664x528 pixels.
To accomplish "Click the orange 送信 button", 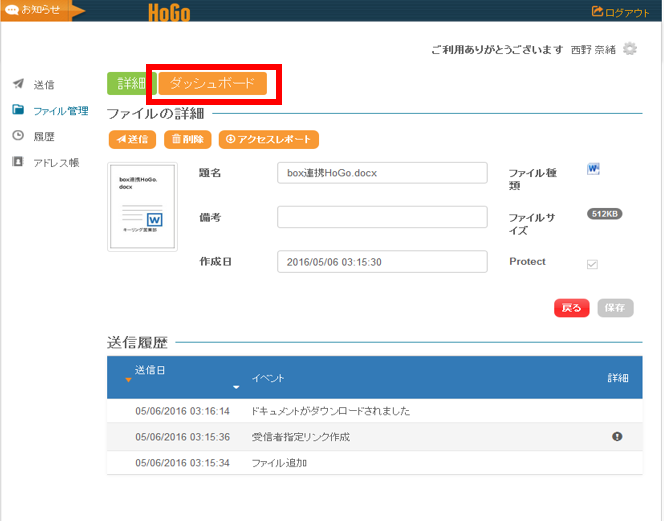I will [132, 140].
